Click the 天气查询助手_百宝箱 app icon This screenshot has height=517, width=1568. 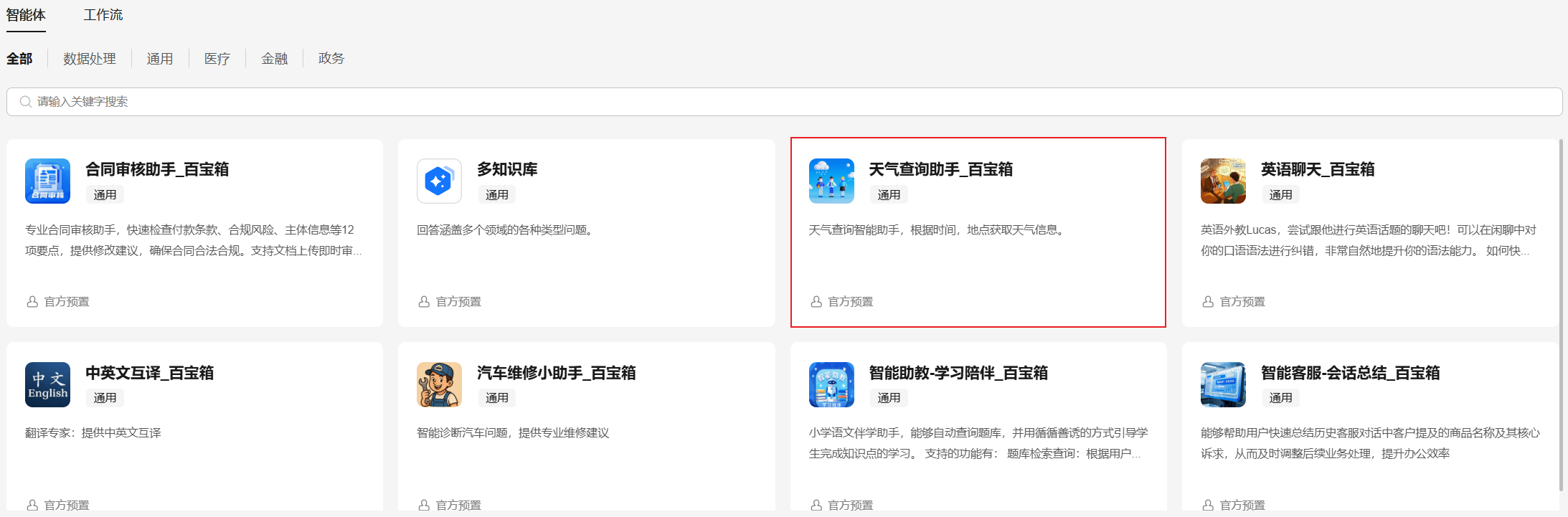tap(831, 181)
